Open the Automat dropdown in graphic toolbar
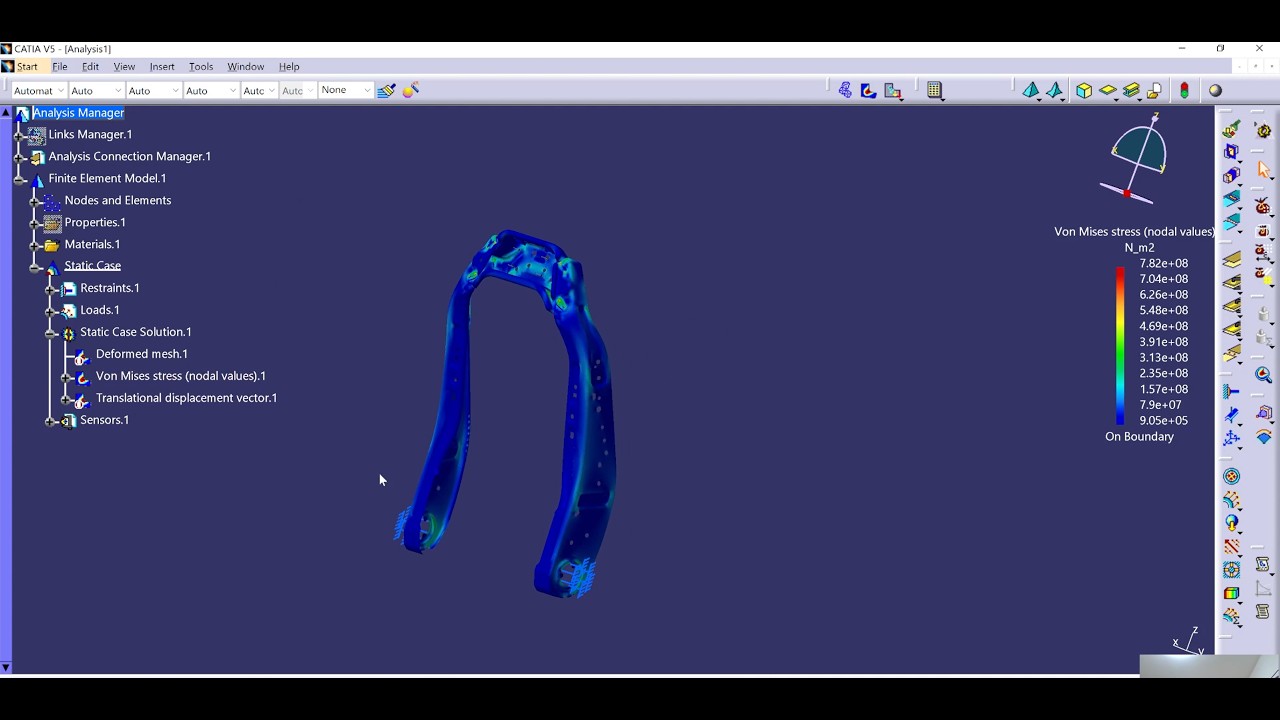This screenshot has height=720, width=1280. pos(38,90)
